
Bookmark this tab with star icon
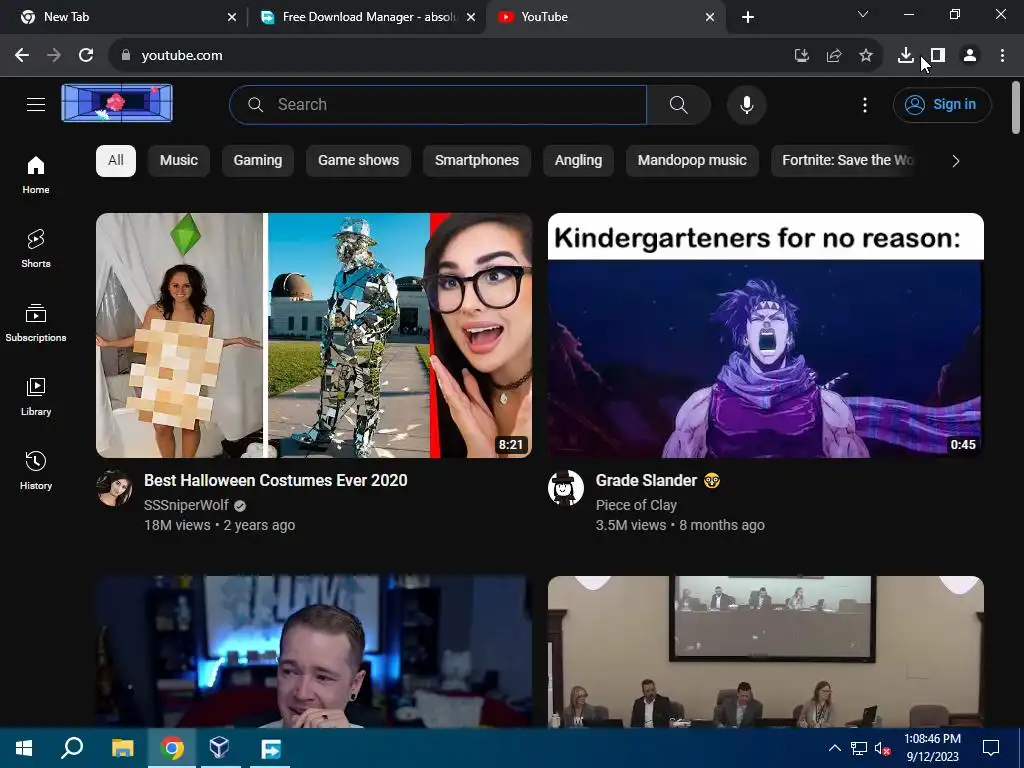coord(865,56)
